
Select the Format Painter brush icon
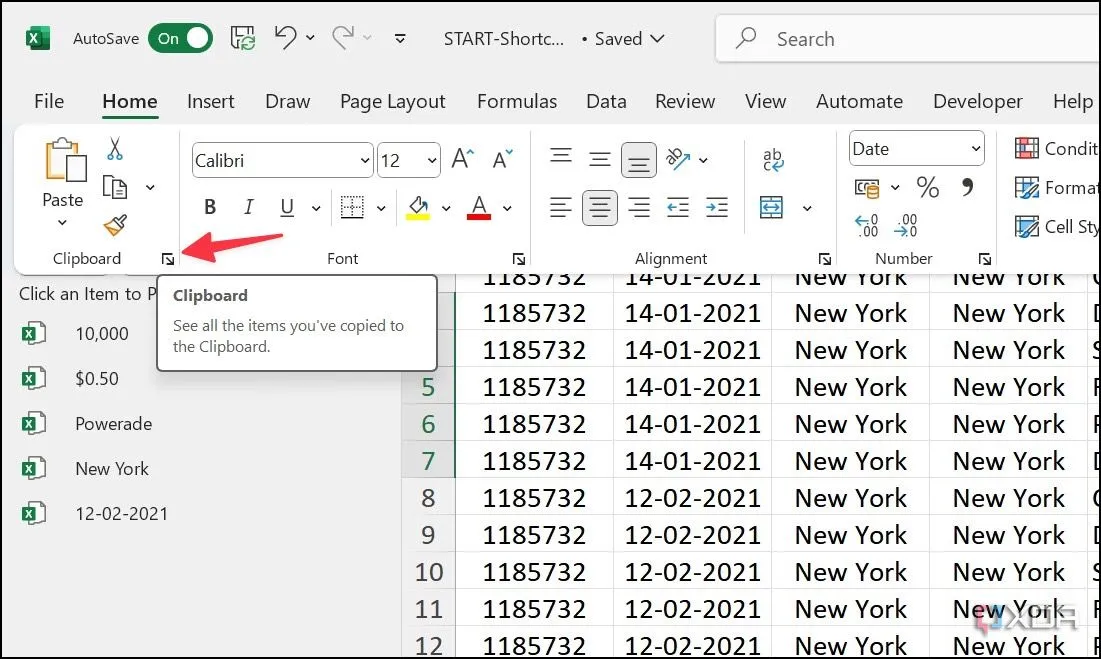[x=115, y=225]
